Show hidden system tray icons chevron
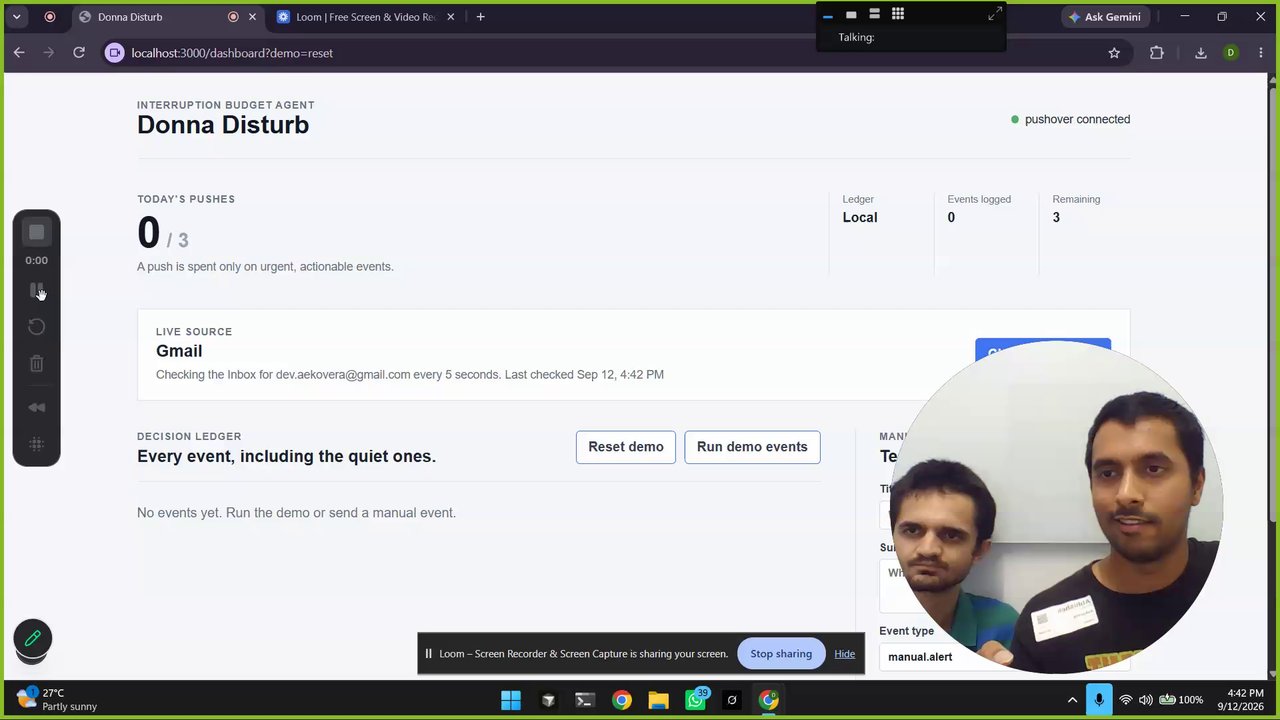The height and width of the screenshot is (720, 1280). [1072, 700]
